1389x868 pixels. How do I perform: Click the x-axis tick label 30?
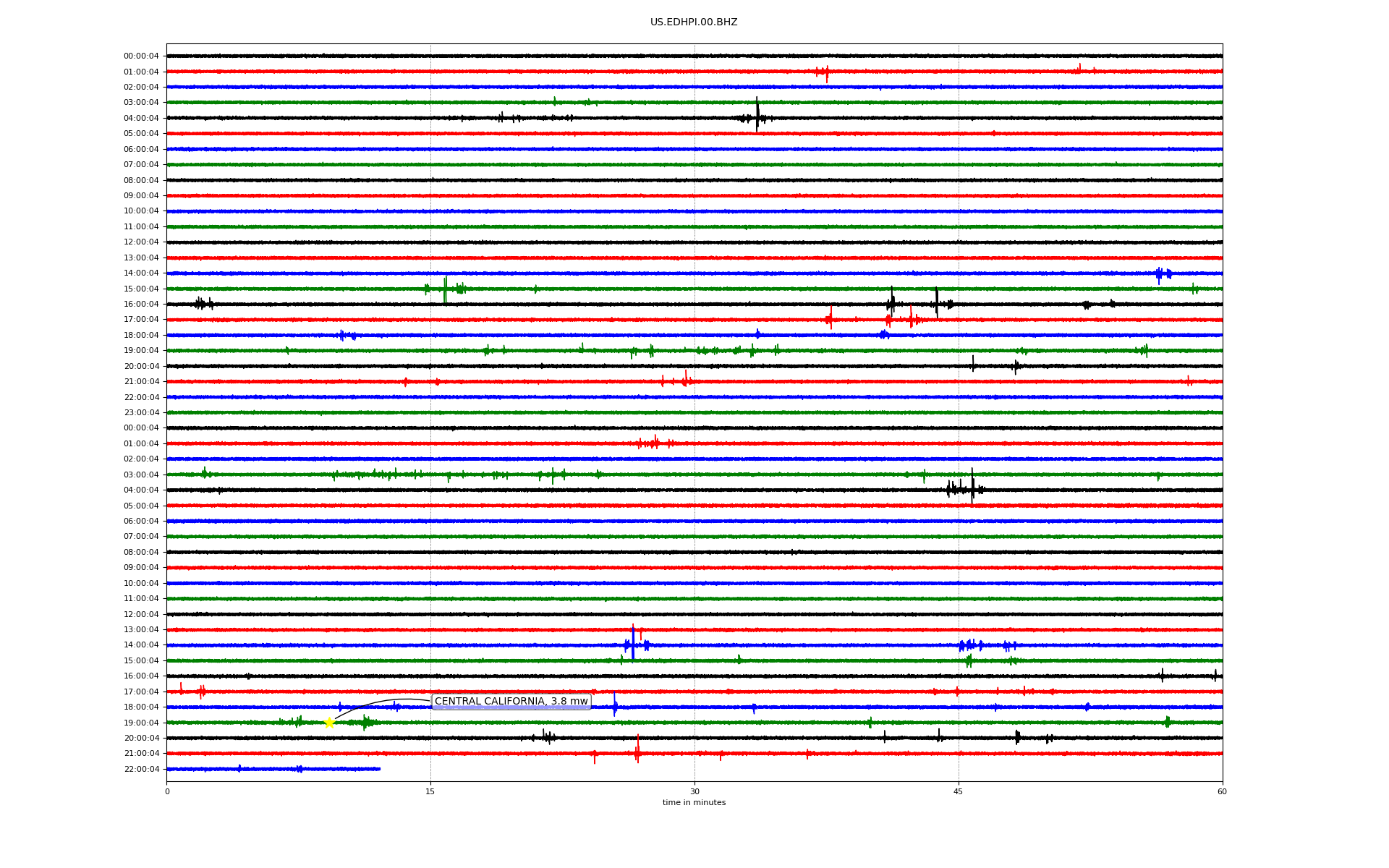click(694, 791)
